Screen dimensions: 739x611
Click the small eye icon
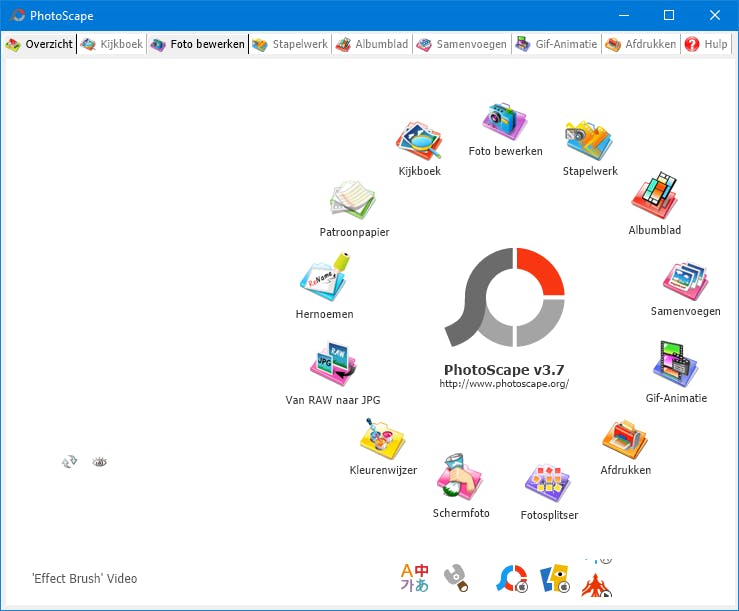99,462
